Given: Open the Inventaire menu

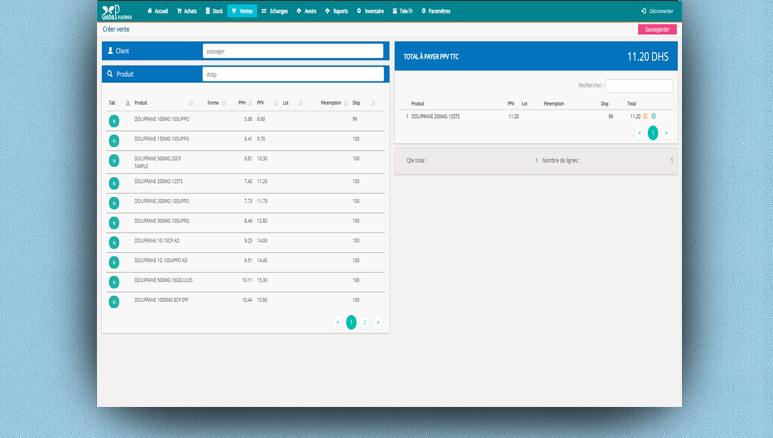Looking at the screenshot, I should (x=370, y=11).
